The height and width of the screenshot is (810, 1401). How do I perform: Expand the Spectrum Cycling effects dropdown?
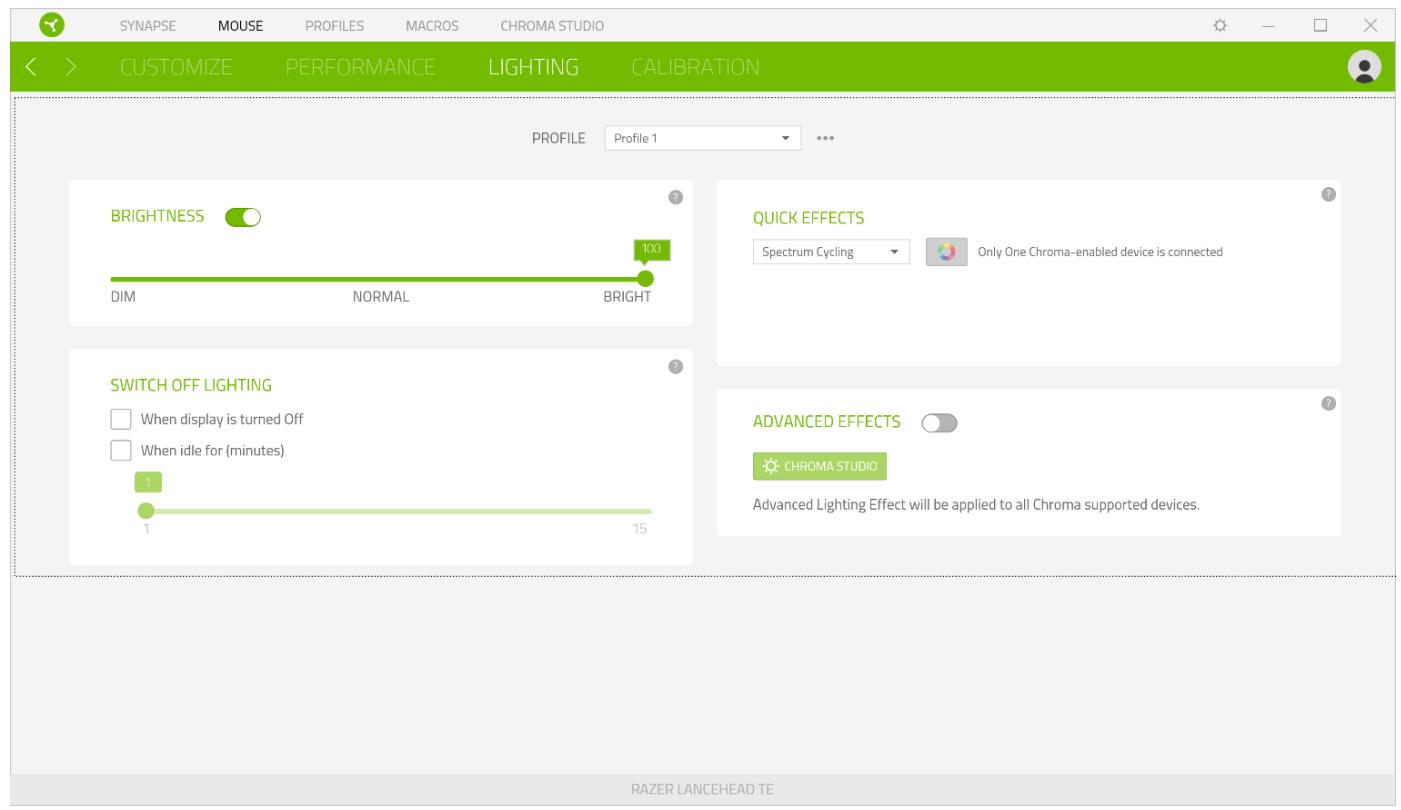(831, 252)
